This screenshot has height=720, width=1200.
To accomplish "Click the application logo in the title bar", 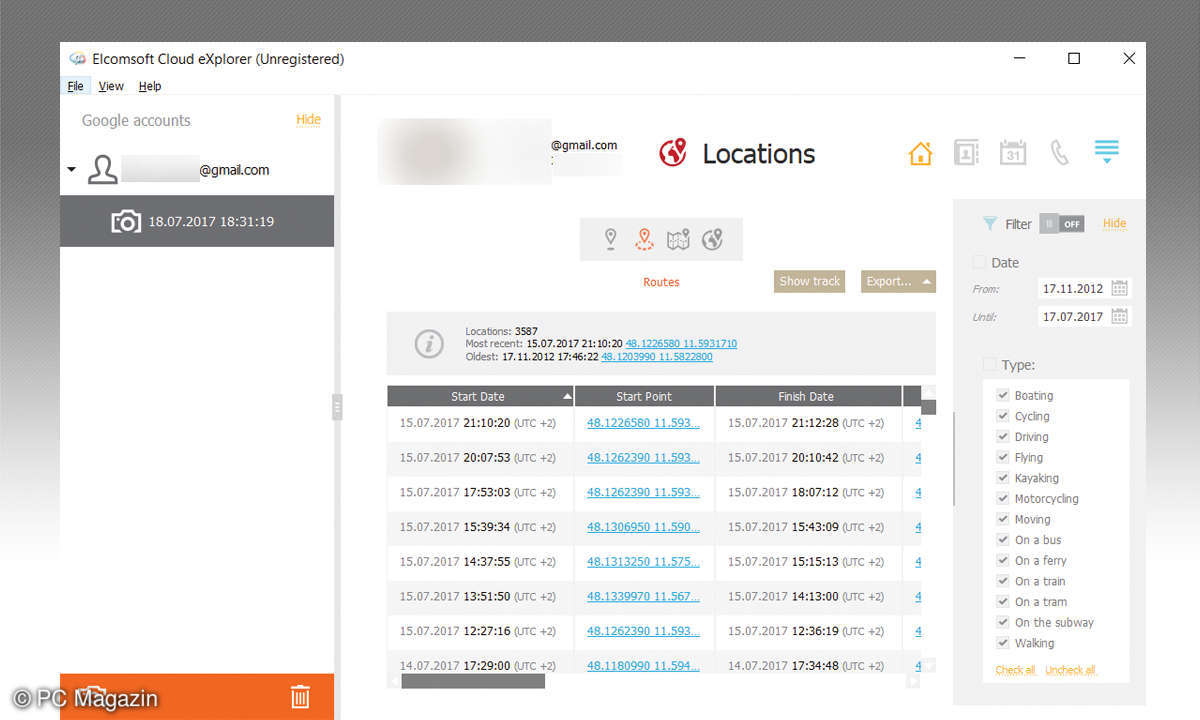I will tap(77, 59).
